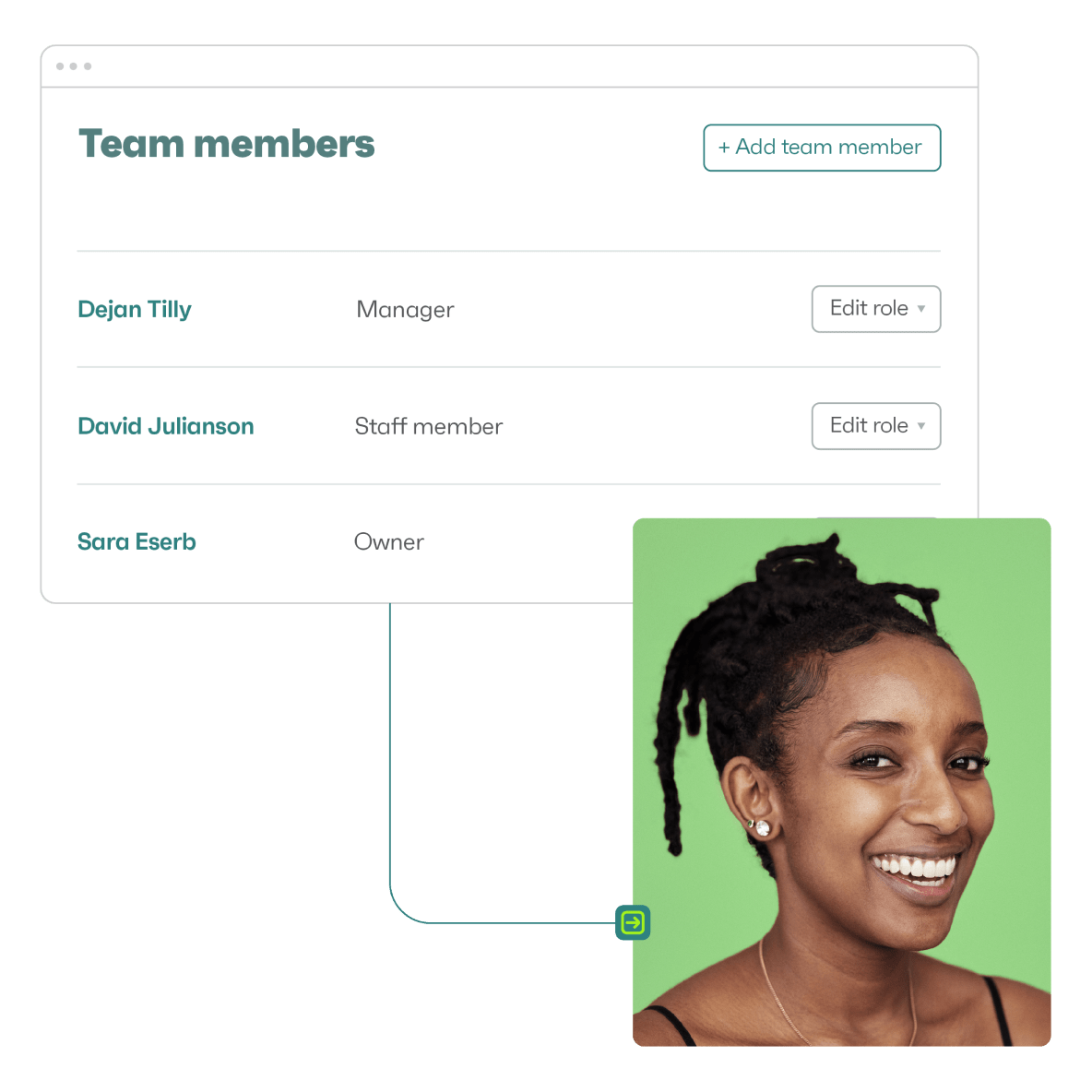Click the empty window title bar
The image size is (1092, 1092).
coord(509,66)
